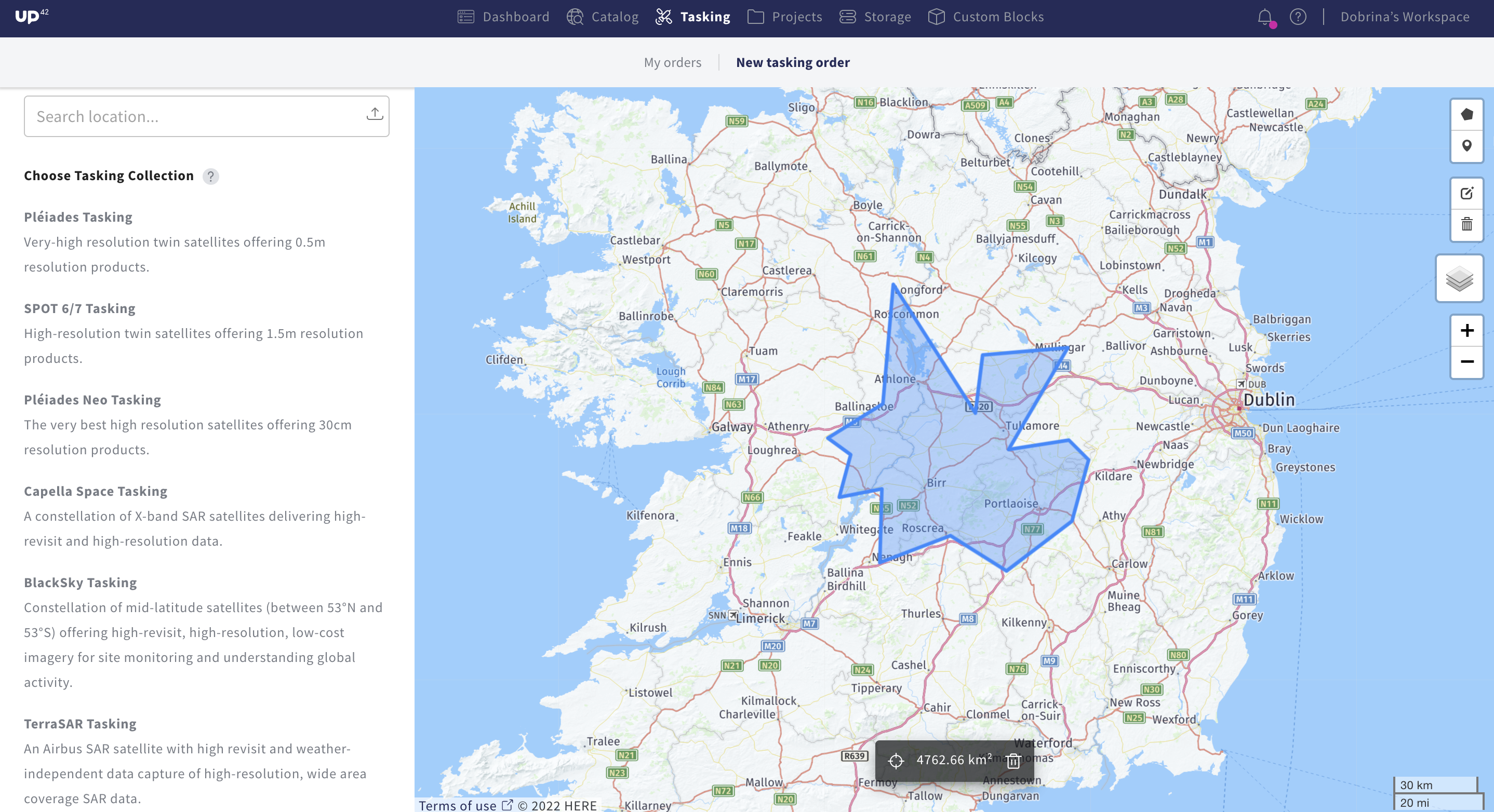Open the map layers switcher
This screenshot has height=812, width=1494.
[x=1459, y=279]
